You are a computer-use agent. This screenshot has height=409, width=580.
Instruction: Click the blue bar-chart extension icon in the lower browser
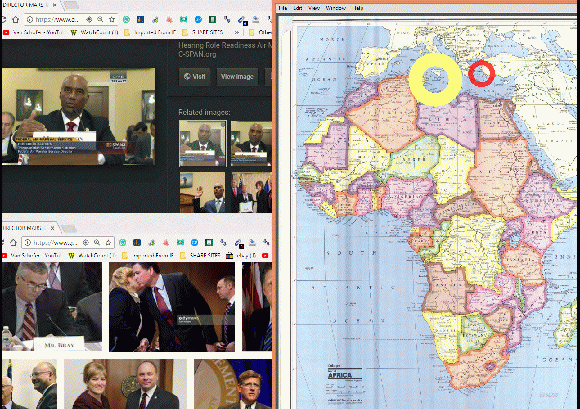(x=137, y=243)
